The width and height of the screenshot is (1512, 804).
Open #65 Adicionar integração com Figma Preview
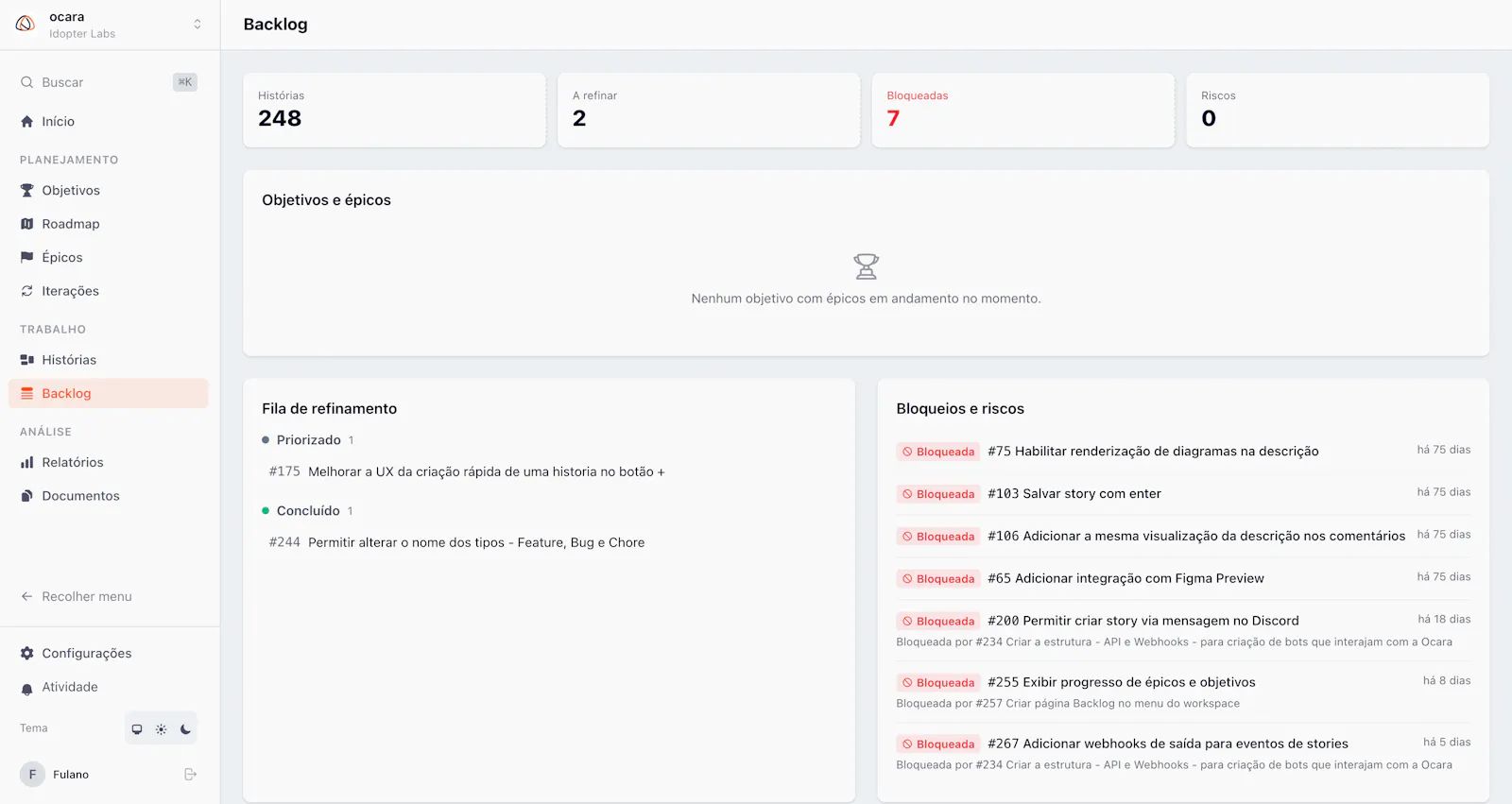coord(1125,579)
